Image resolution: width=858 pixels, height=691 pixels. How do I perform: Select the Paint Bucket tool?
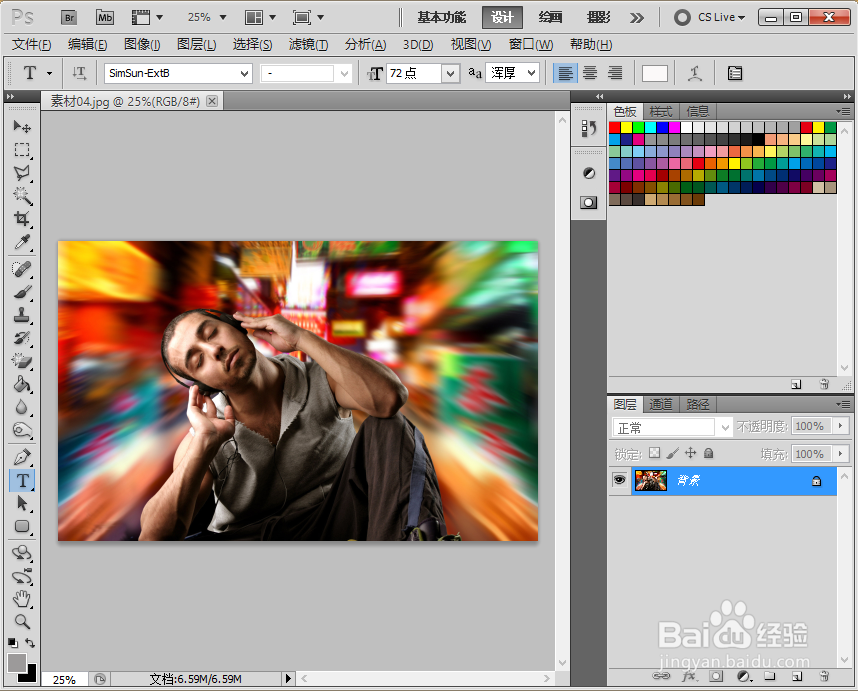click(x=22, y=384)
